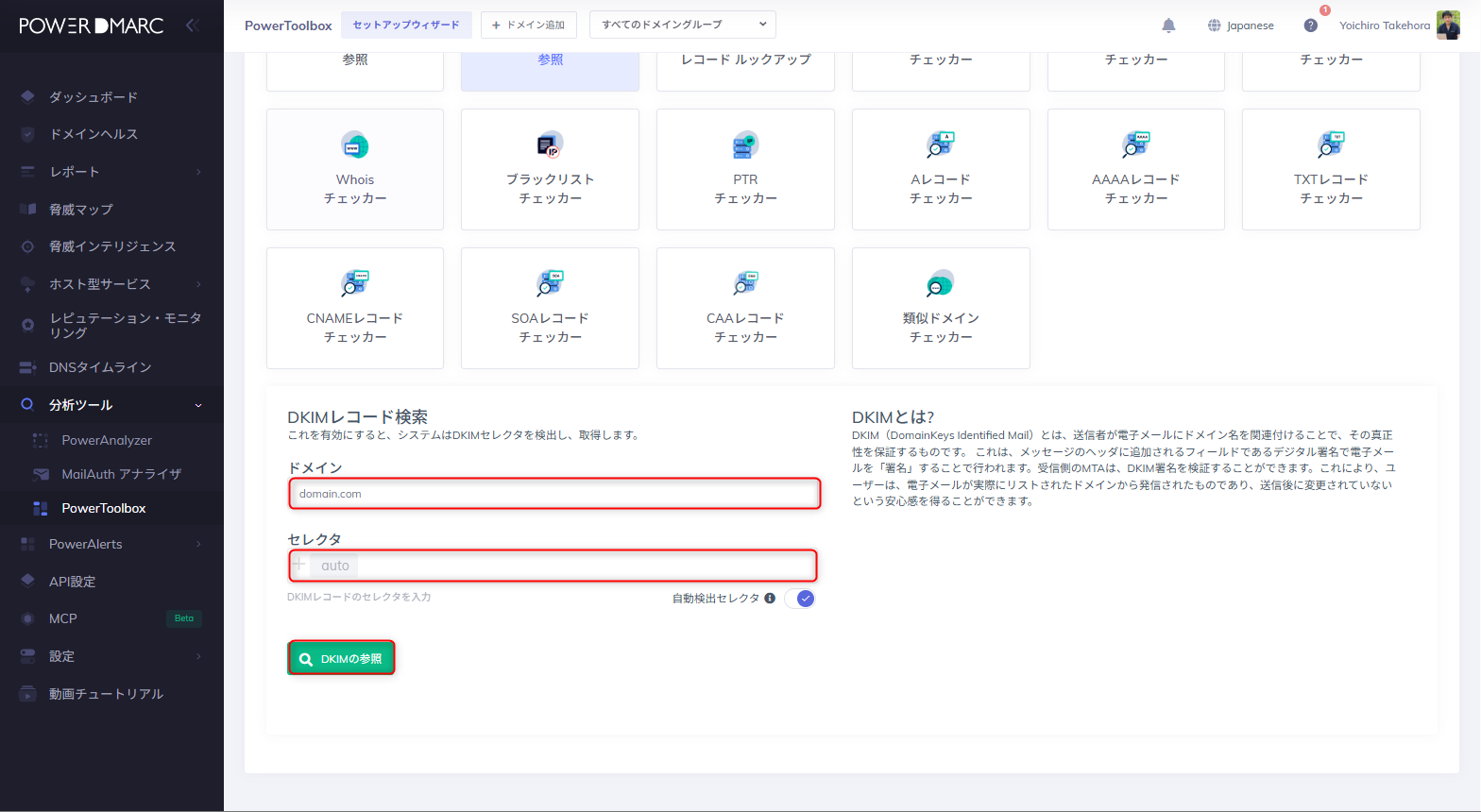Click the info icon beside 自動検出セレクタ
Screen dimensions: 1481x812
click(770, 598)
